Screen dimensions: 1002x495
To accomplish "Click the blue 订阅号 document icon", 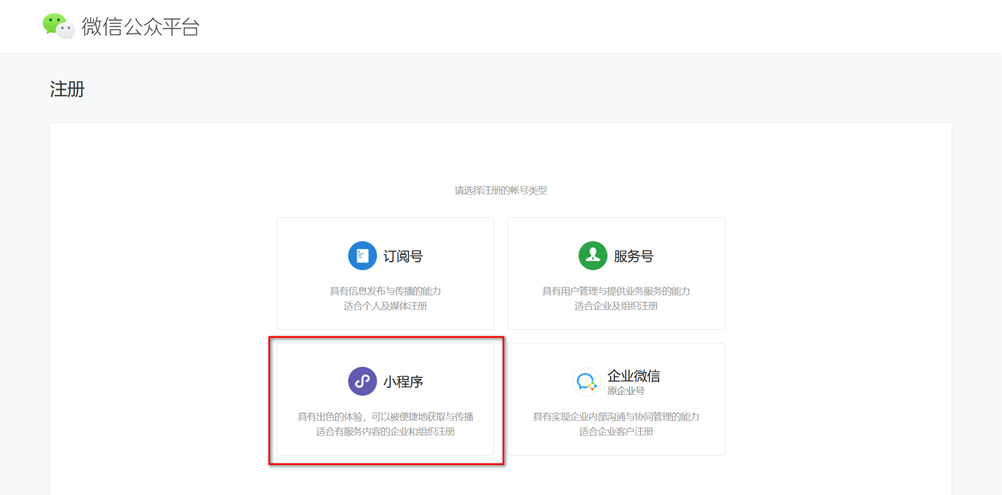I will [x=362, y=256].
